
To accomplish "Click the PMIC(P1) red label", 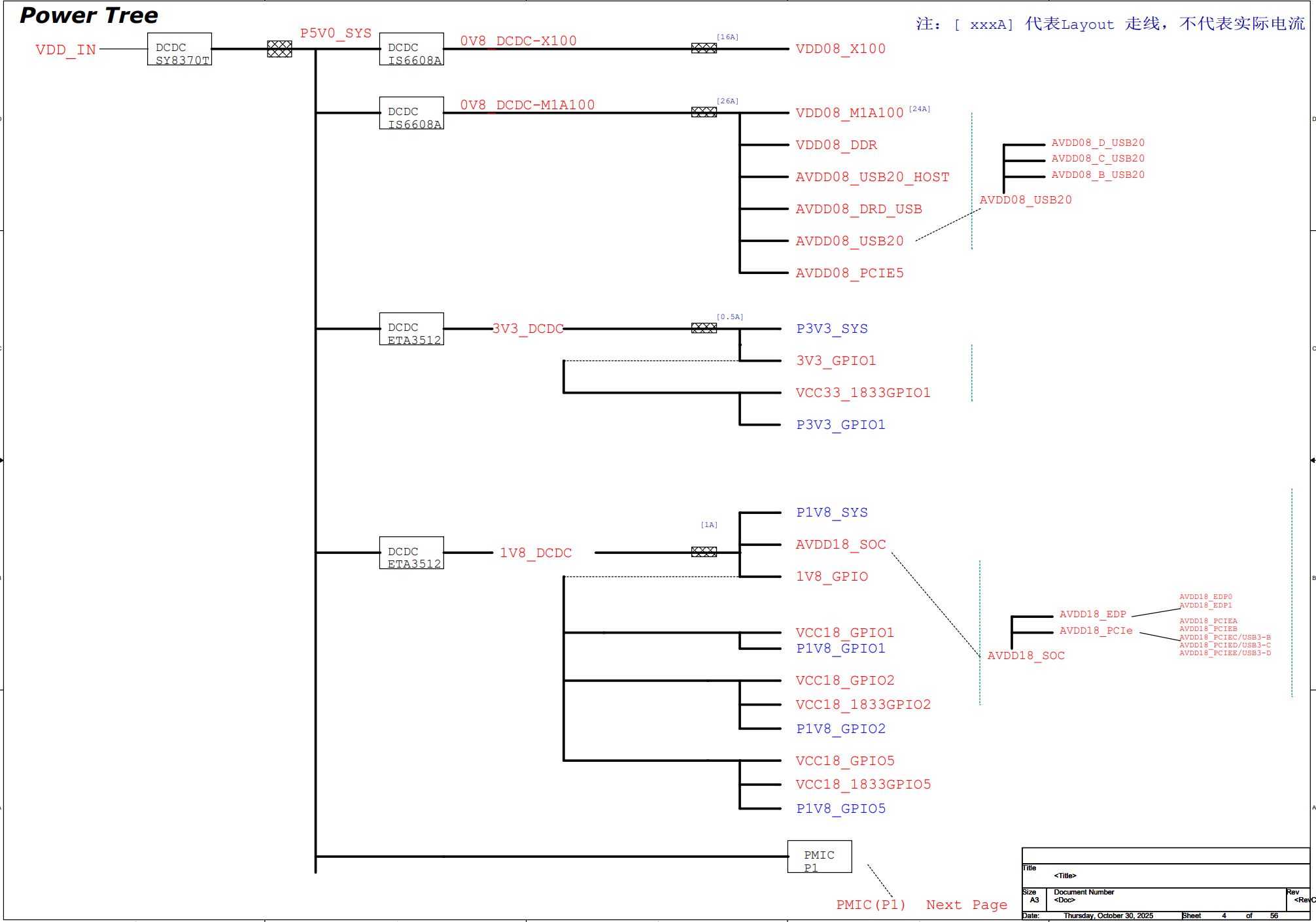I will (x=871, y=905).
